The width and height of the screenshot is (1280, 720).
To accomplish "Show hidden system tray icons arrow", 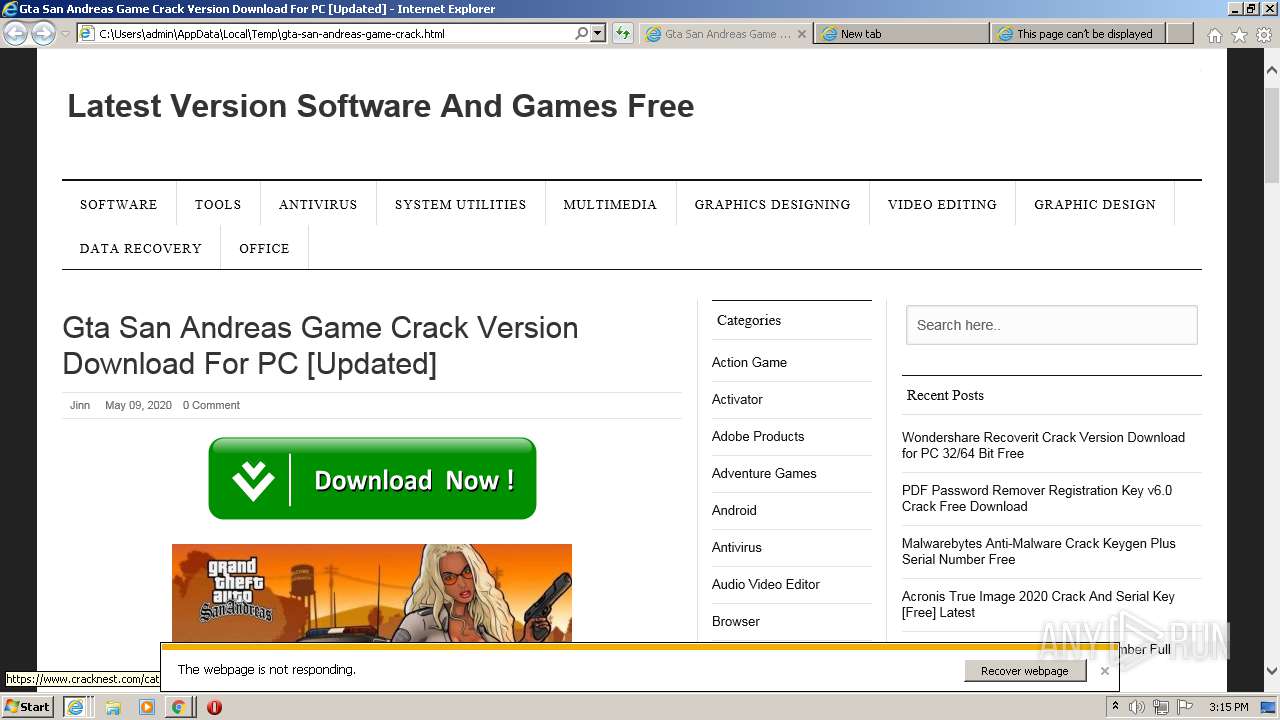I will pos(1115,707).
